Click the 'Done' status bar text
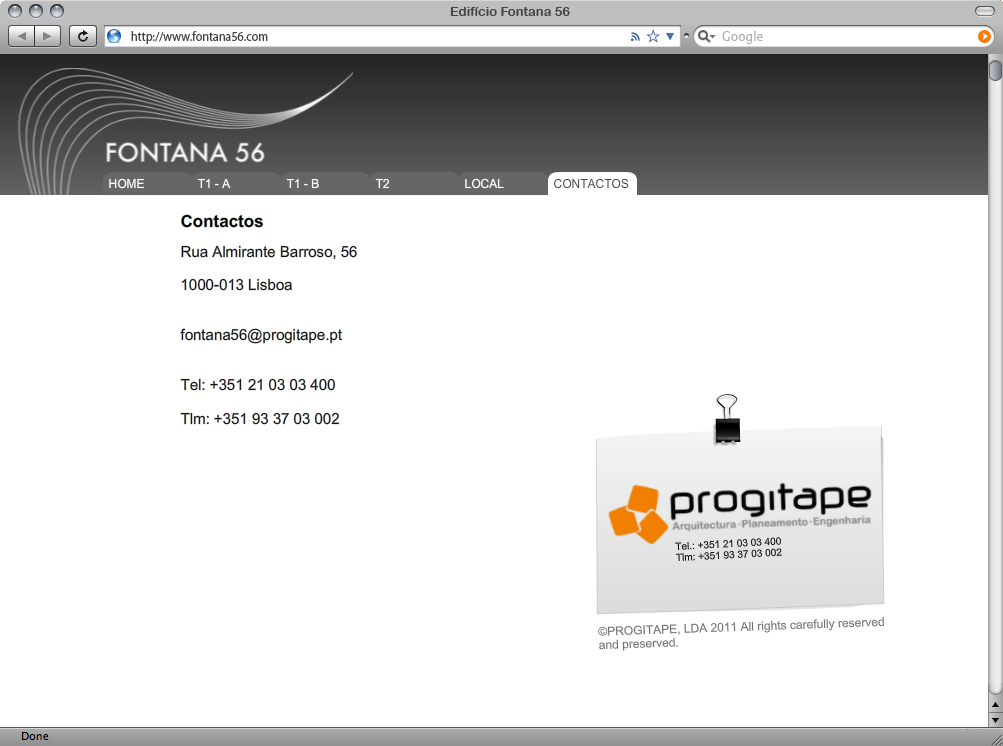 point(35,736)
